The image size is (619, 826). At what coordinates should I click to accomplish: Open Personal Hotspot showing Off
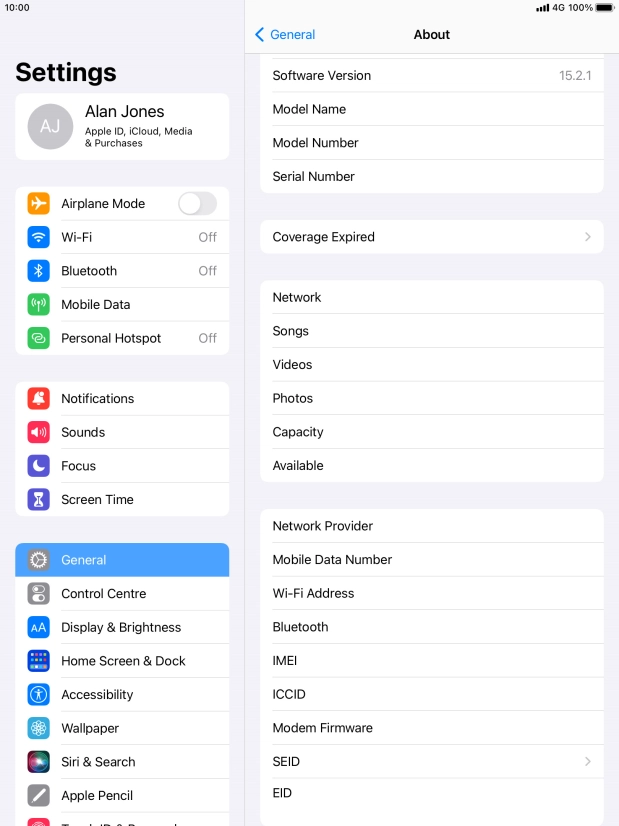122,338
